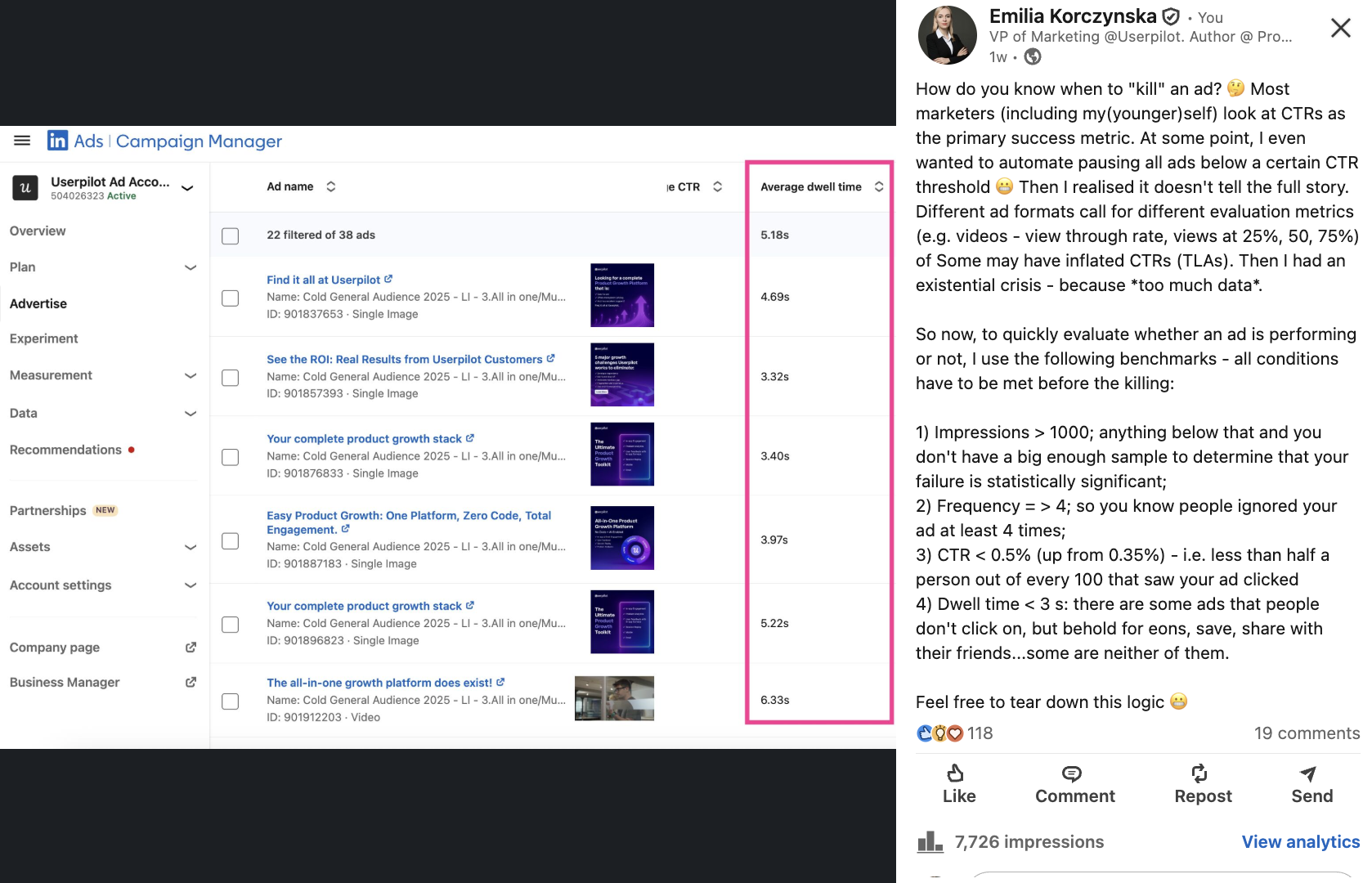Image resolution: width=1372 pixels, height=883 pixels.
Task: Select all ads with the header checkbox
Action: point(230,235)
